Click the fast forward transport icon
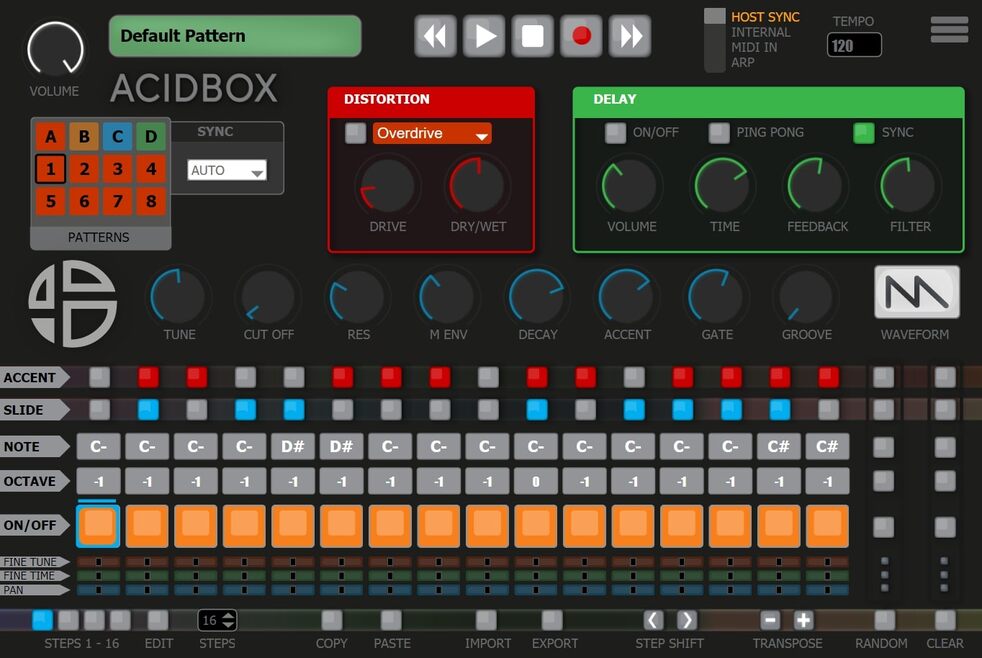 [x=631, y=35]
